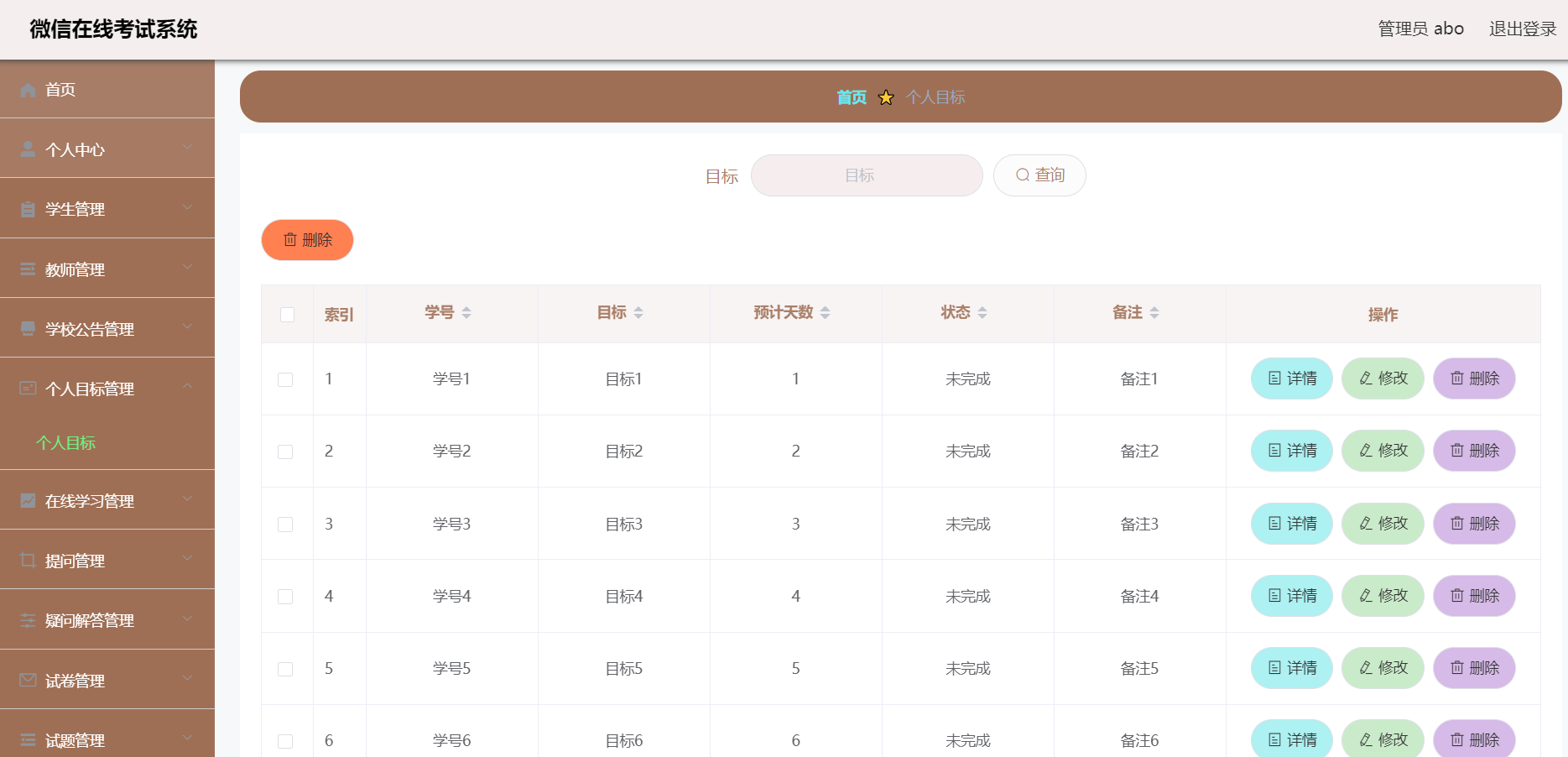Expand the 学校公告管理 menu chevron
Image resolution: width=1568 pixels, height=757 pixels.
point(188,326)
